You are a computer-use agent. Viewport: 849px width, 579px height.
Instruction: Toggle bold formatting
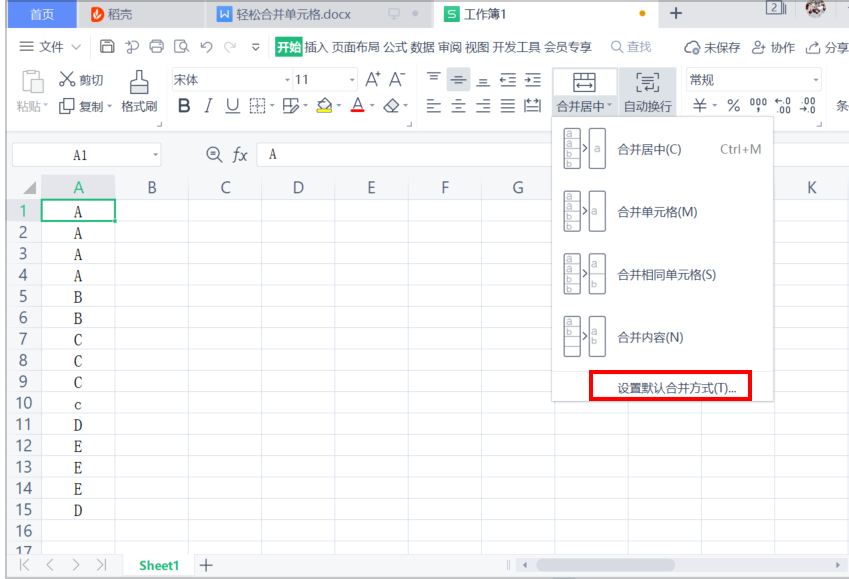(x=184, y=106)
